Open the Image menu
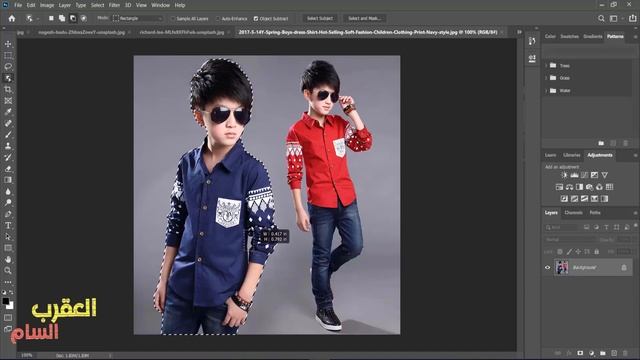Screen dimensions: 640x360 coord(47,5)
